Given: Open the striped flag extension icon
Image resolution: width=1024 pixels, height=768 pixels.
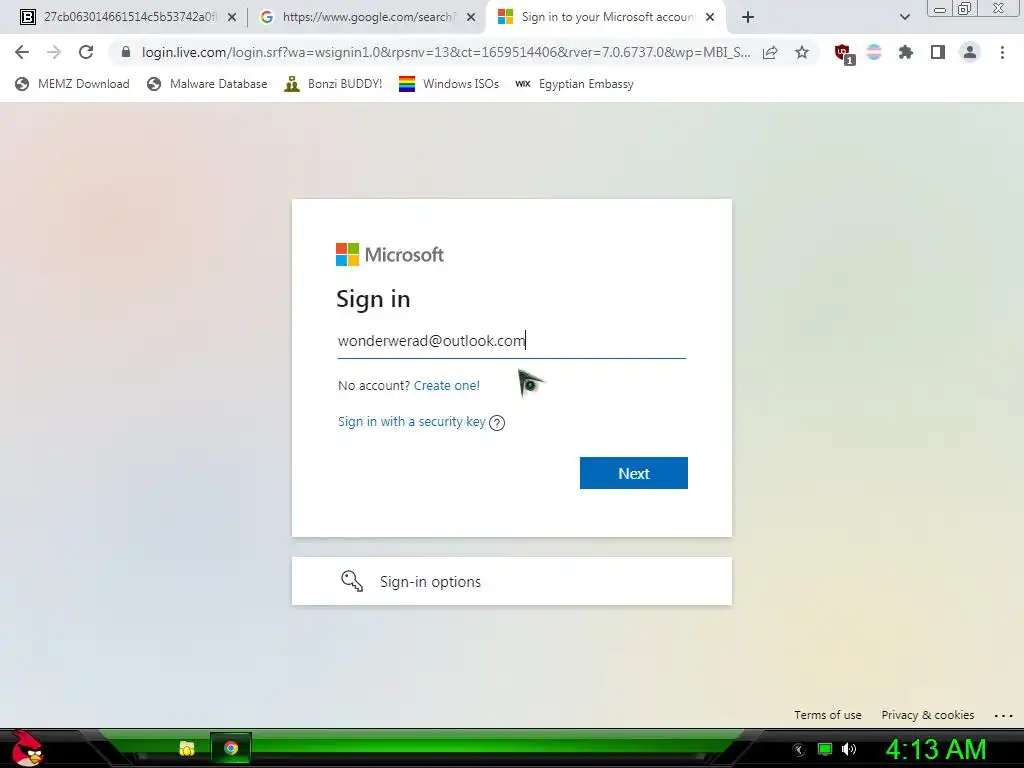Looking at the screenshot, I should pos(874,52).
